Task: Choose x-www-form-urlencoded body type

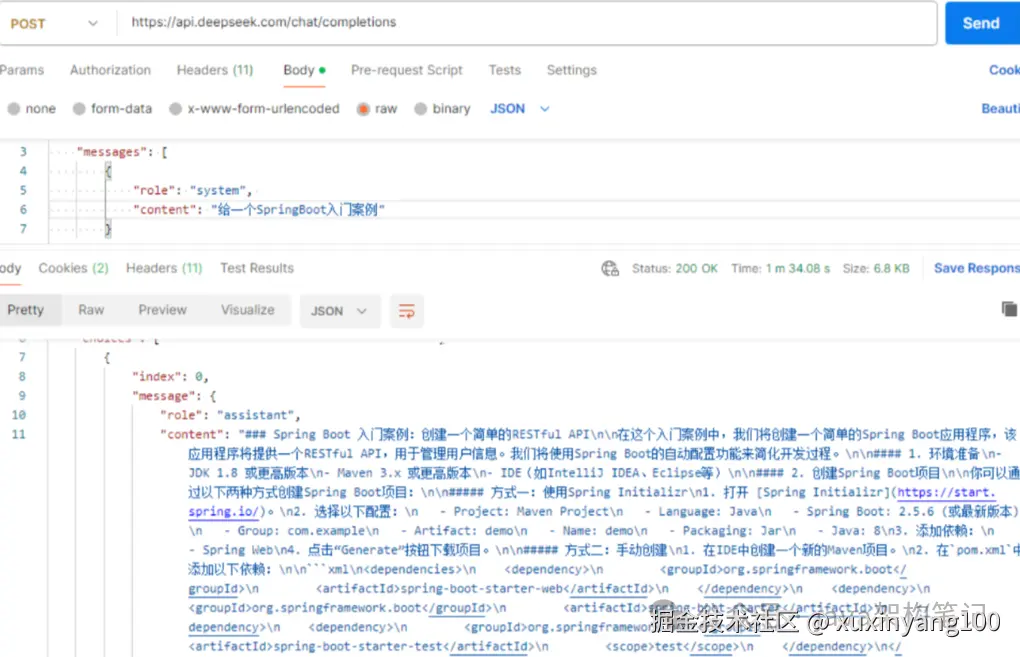Action: tap(176, 109)
